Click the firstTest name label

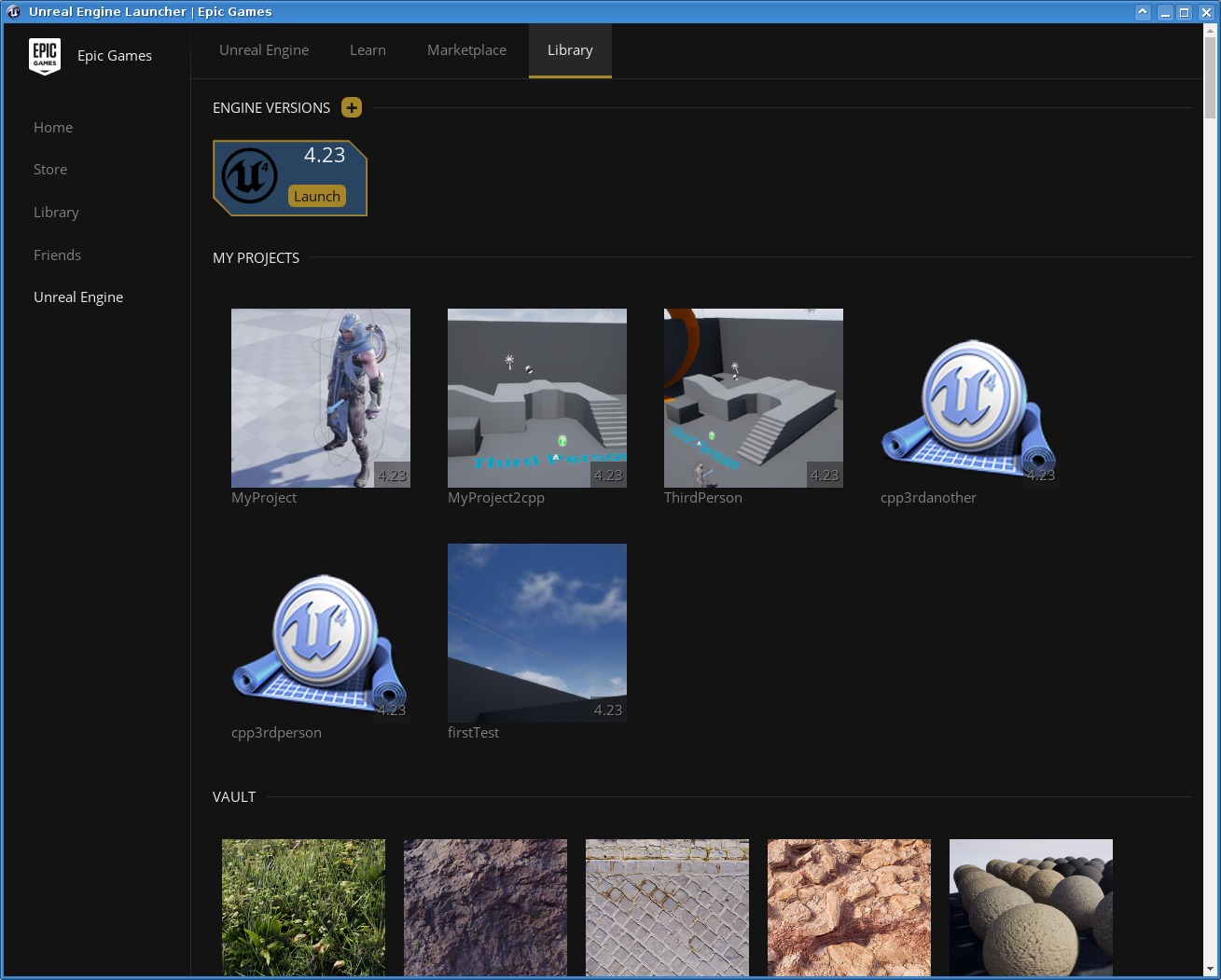pos(473,733)
